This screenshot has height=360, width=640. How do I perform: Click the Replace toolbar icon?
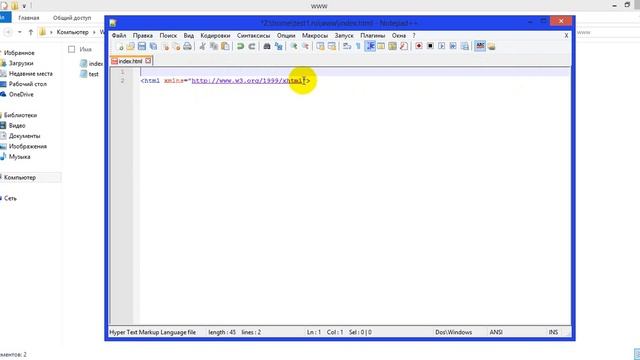(278, 47)
